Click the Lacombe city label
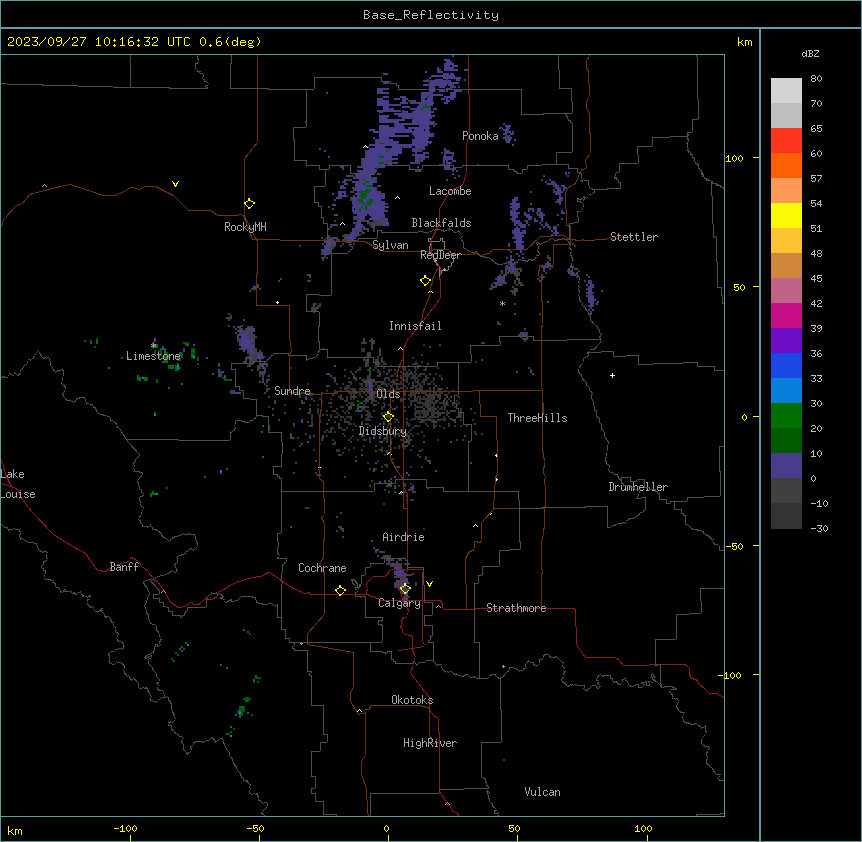Screen dimensions: 862x842 [x=450, y=191]
